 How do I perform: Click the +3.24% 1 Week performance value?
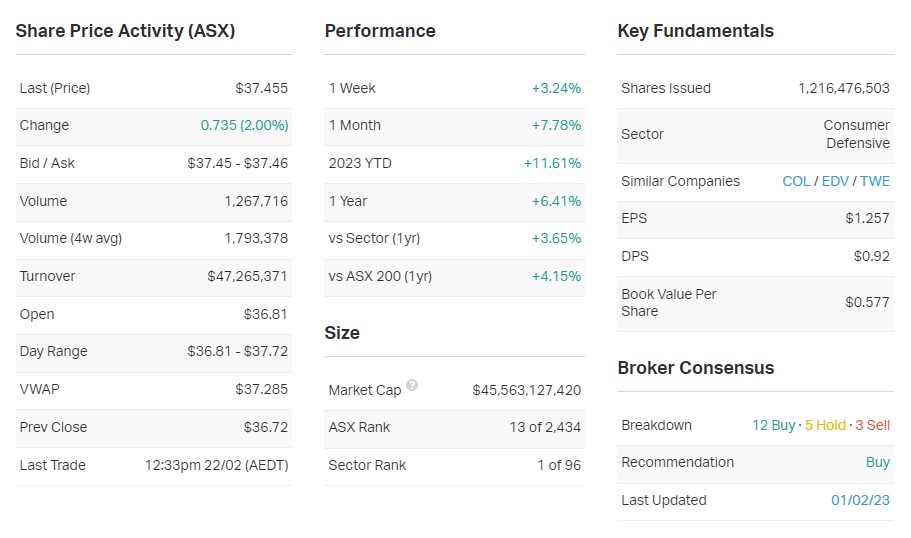(x=556, y=88)
